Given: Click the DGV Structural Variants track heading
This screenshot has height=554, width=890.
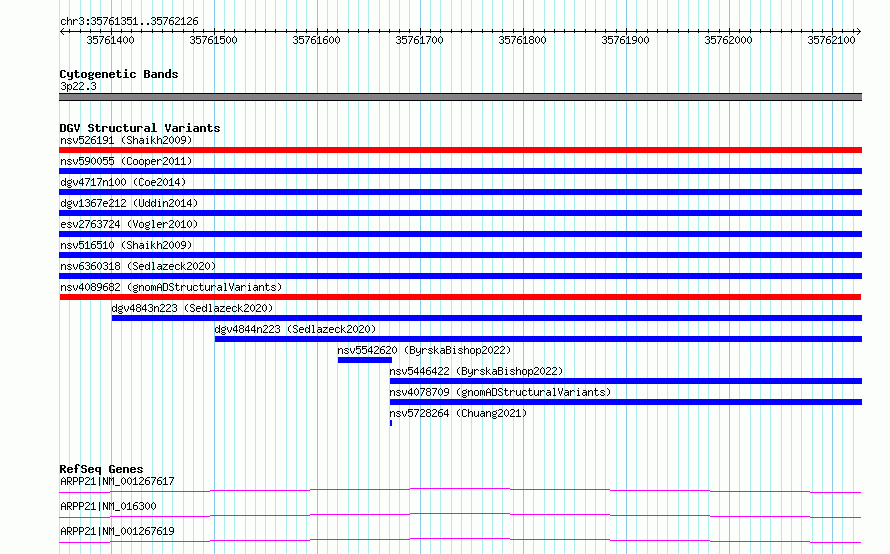Looking at the screenshot, I should 140,128.
